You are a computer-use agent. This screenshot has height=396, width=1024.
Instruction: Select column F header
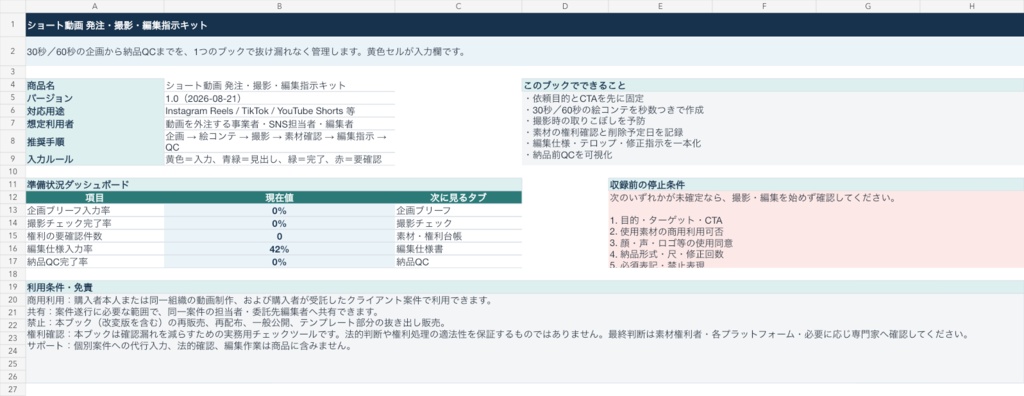(x=764, y=6)
